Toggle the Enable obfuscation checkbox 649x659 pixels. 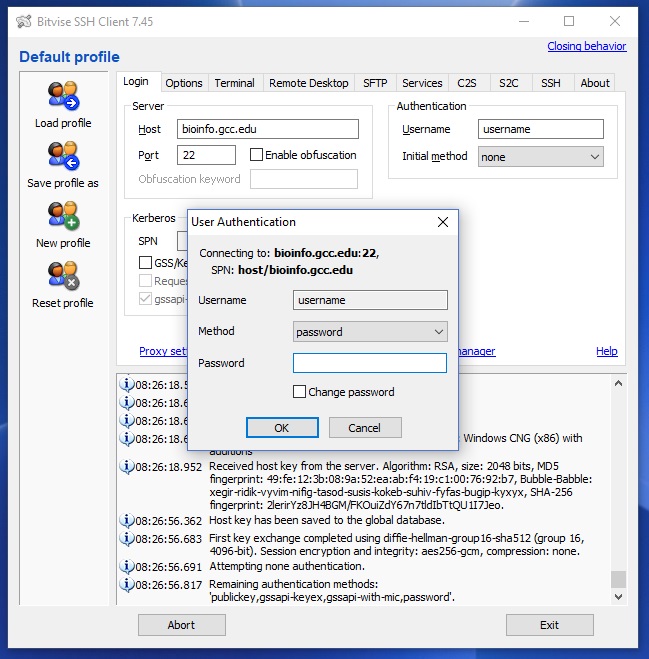point(257,155)
